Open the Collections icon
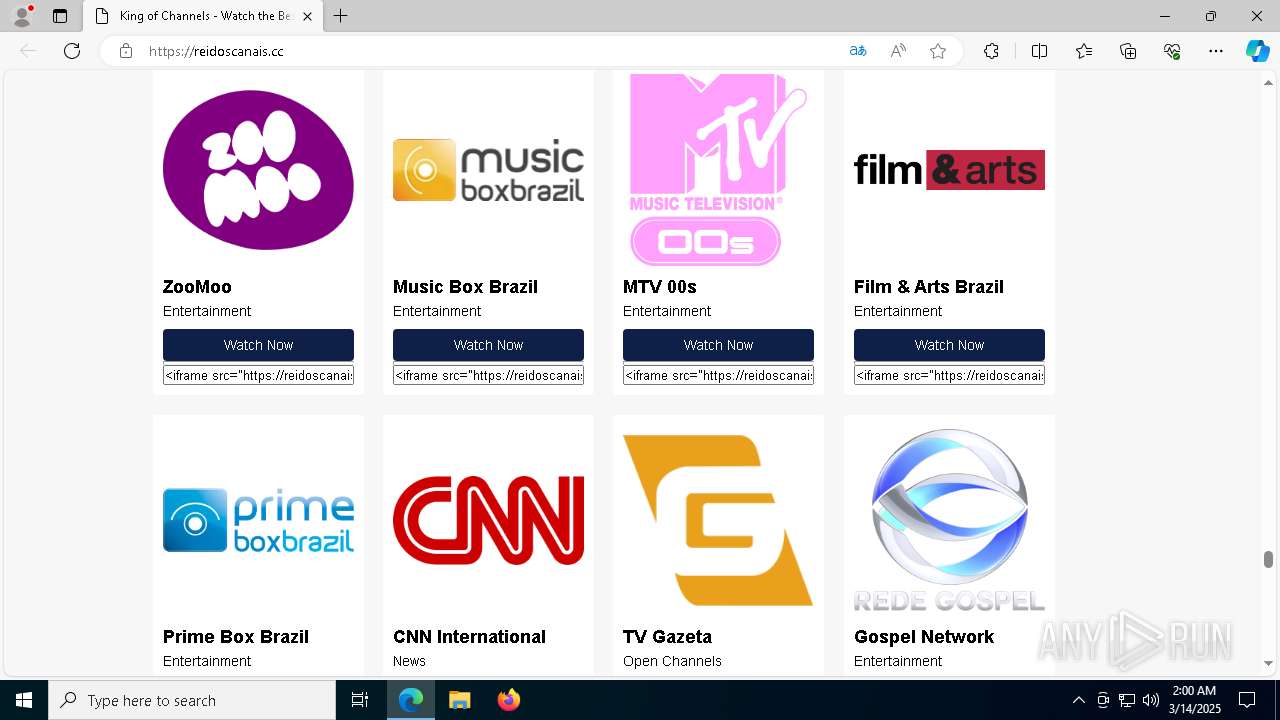This screenshot has width=1280, height=720. pyautogui.click(x=1128, y=51)
